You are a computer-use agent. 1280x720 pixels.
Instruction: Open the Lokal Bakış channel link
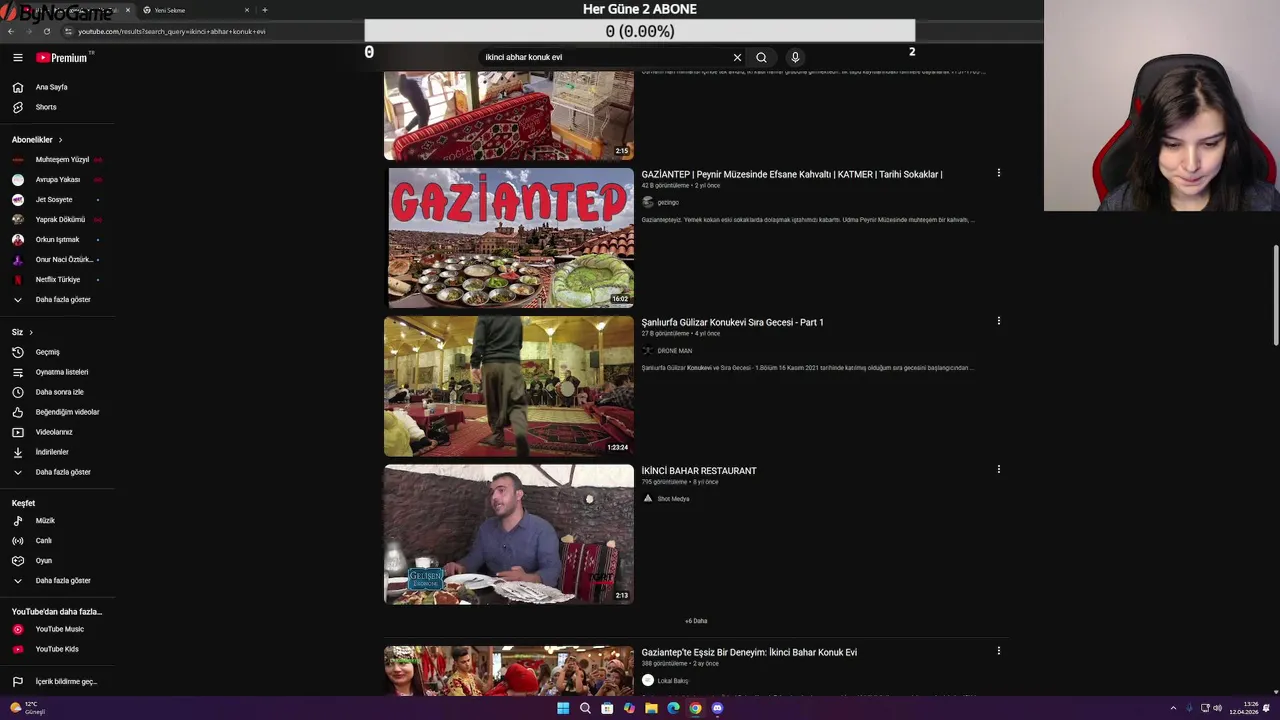click(672, 681)
